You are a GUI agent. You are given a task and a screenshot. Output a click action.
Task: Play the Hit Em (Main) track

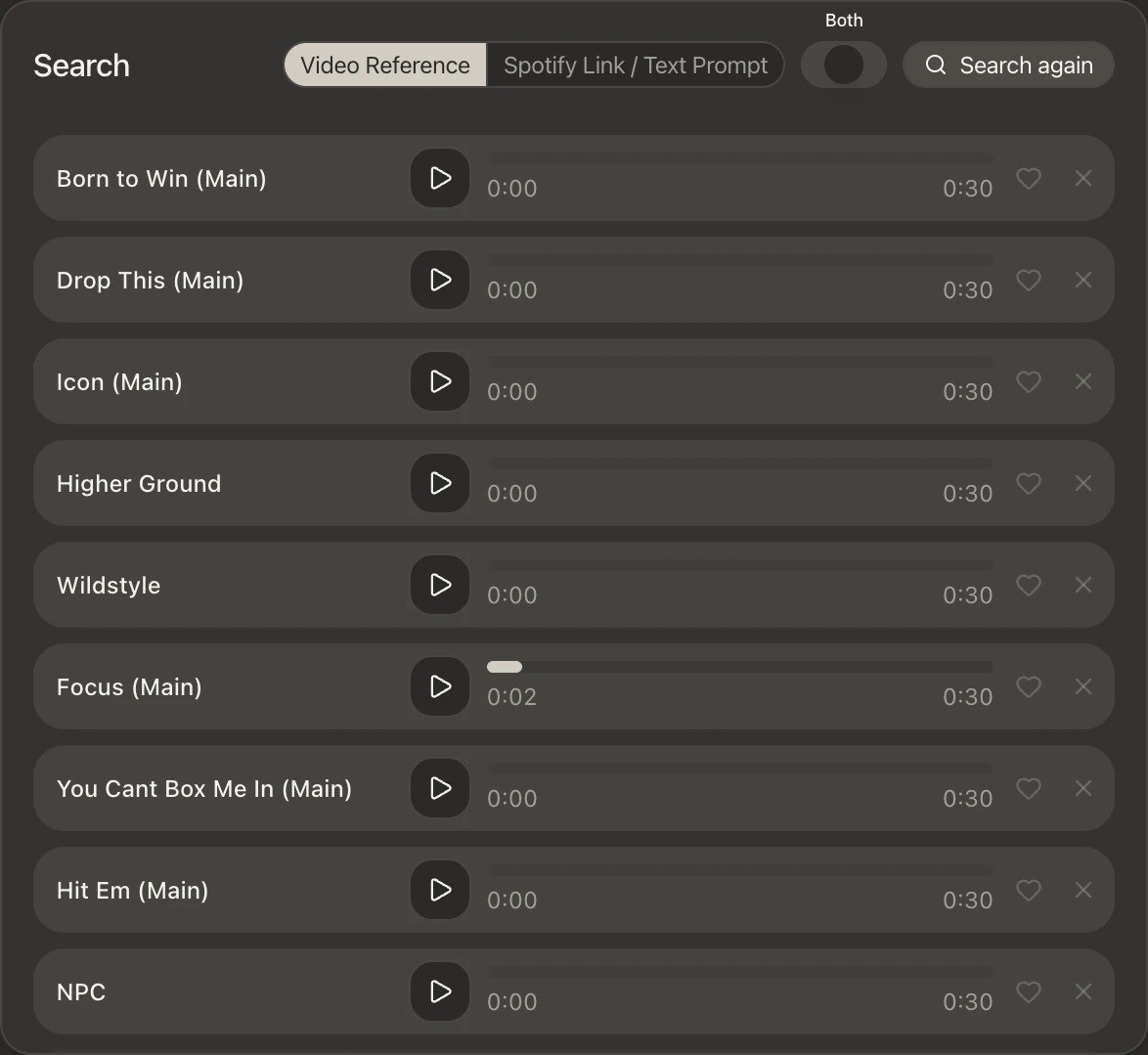click(x=440, y=891)
